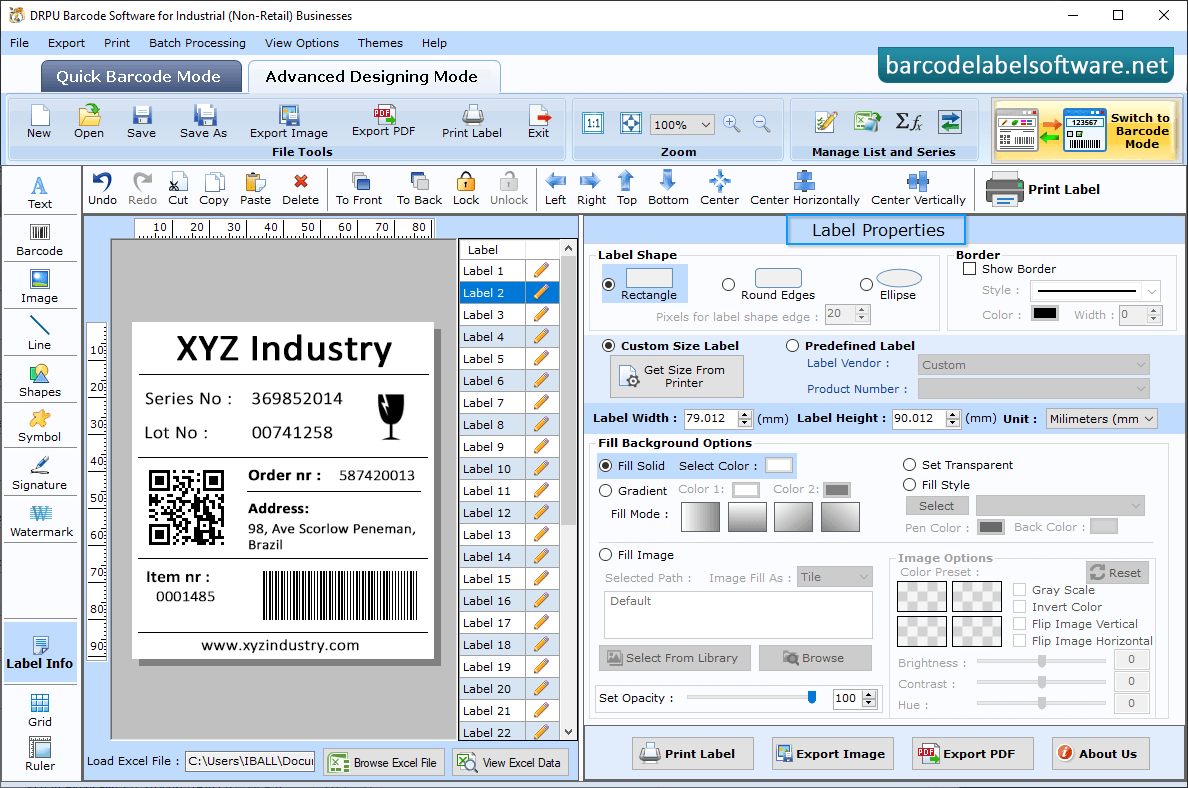Image resolution: width=1188 pixels, height=788 pixels.
Task: Open a file with the Open icon
Action: pos(89,122)
